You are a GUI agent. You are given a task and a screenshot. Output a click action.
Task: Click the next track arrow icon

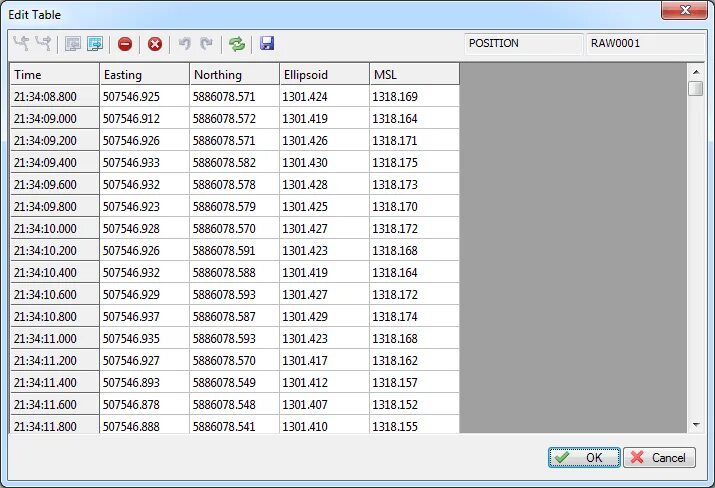click(x=43, y=44)
